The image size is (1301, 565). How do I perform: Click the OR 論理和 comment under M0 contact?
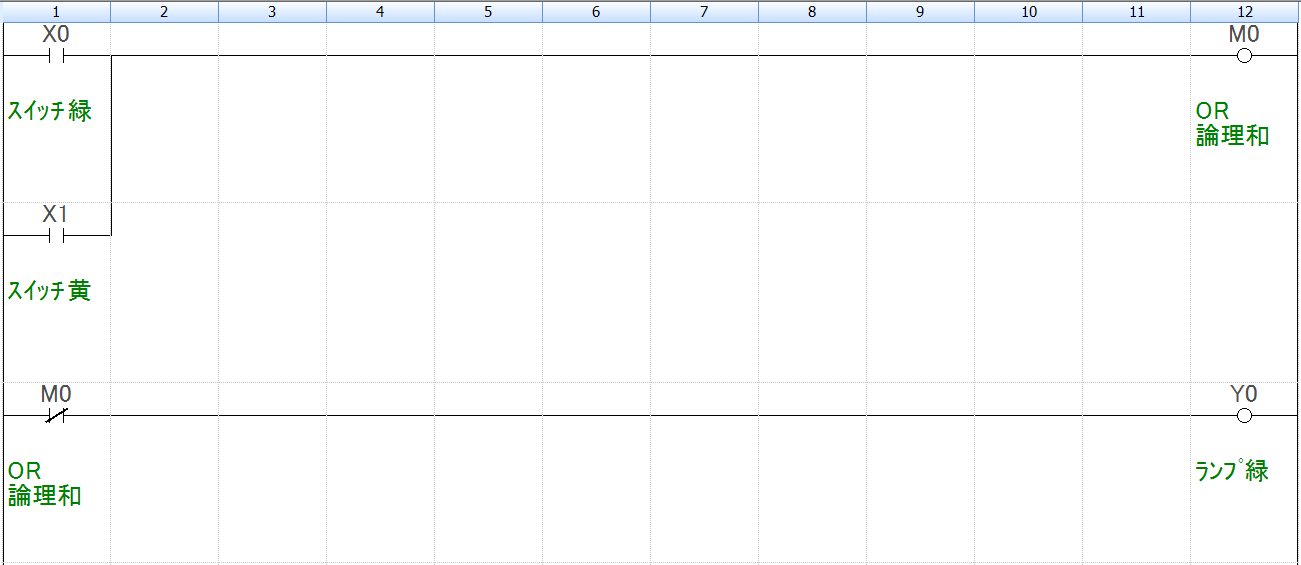point(45,483)
